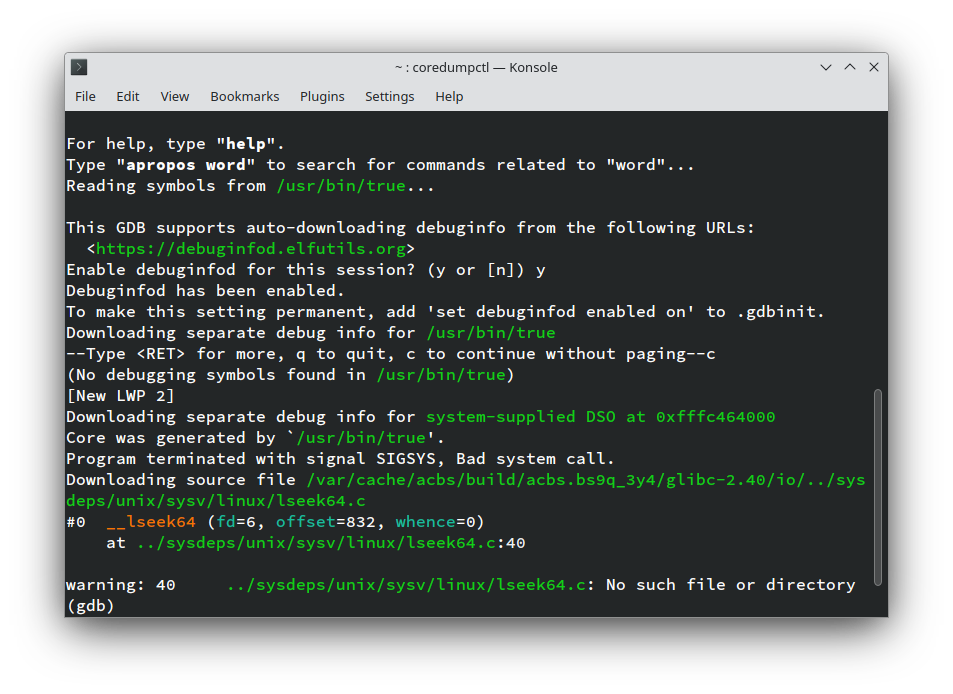This screenshot has height=694, width=953.
Task: Open the Settings menu
Action: tap(389, 96)
